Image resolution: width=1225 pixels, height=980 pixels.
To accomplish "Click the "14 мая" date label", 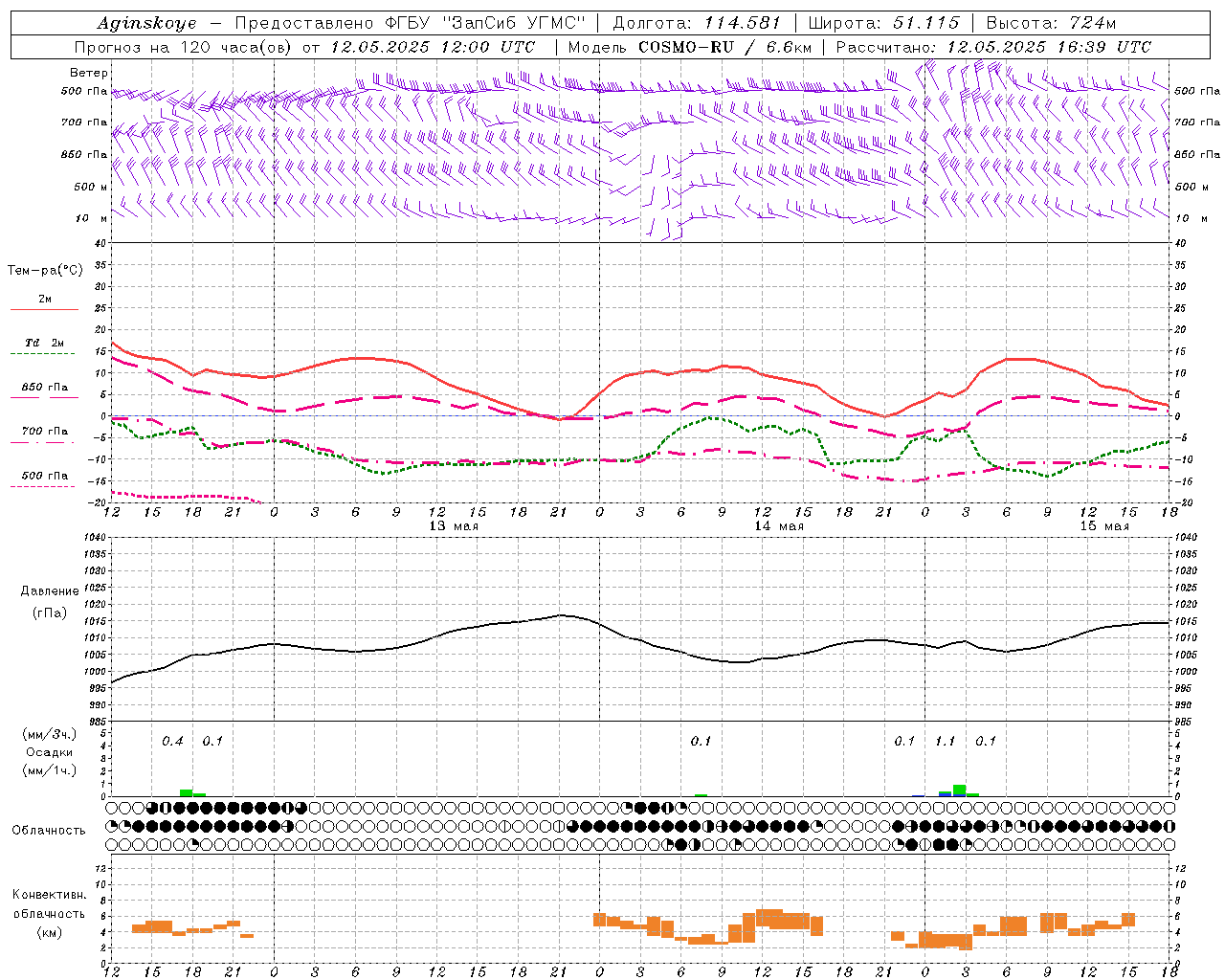I will click(779, 525).
